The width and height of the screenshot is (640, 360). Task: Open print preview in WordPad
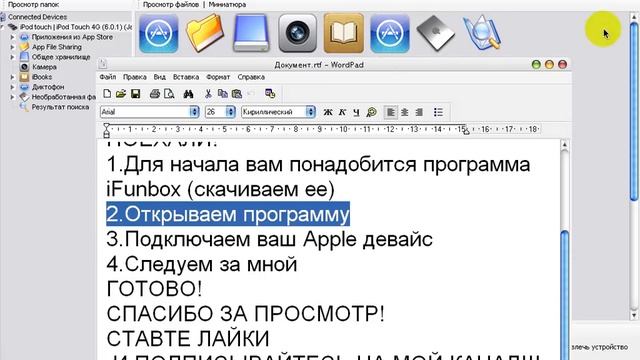tap(169, 94)
